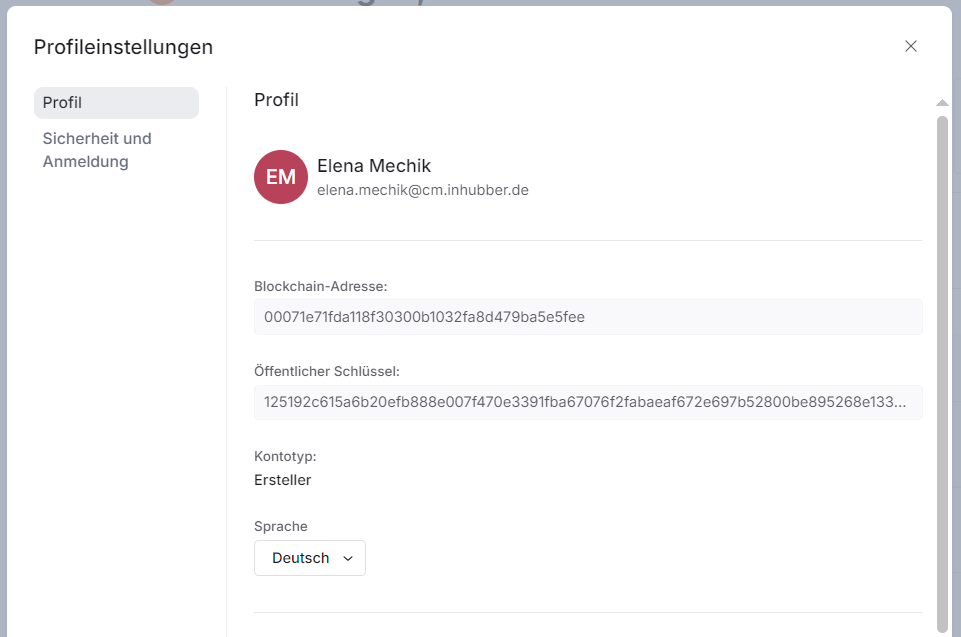Click the Blockchain-Adresse label
961x637 pixels.
[320, 286]
